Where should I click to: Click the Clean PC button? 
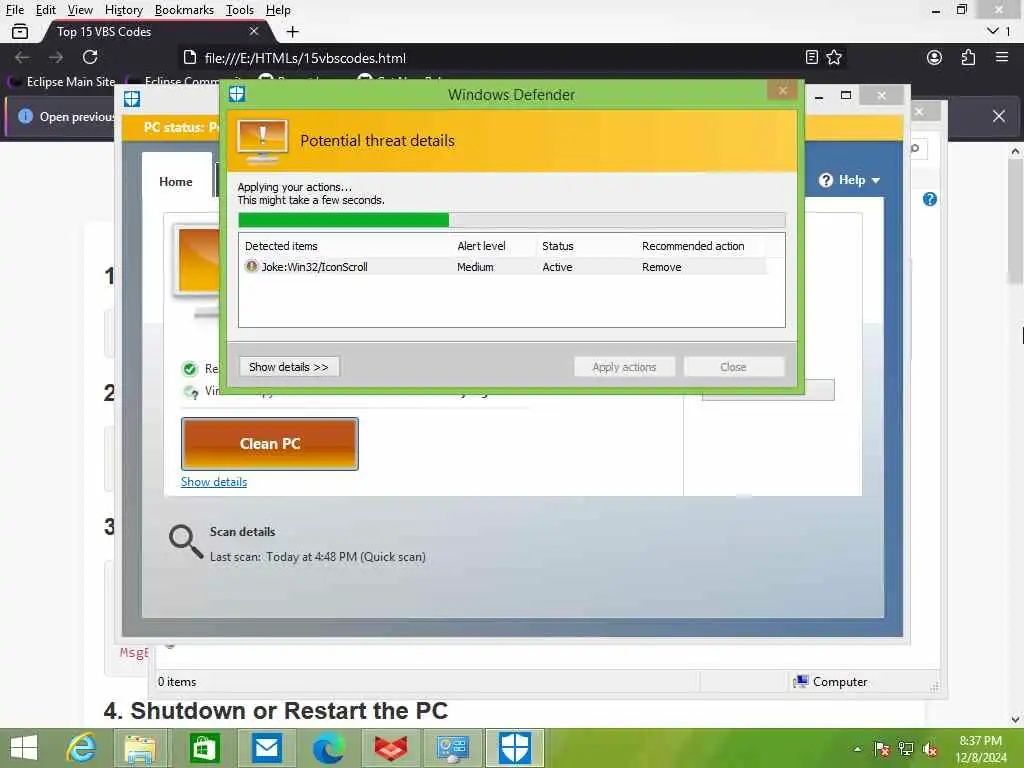[270, 443]
